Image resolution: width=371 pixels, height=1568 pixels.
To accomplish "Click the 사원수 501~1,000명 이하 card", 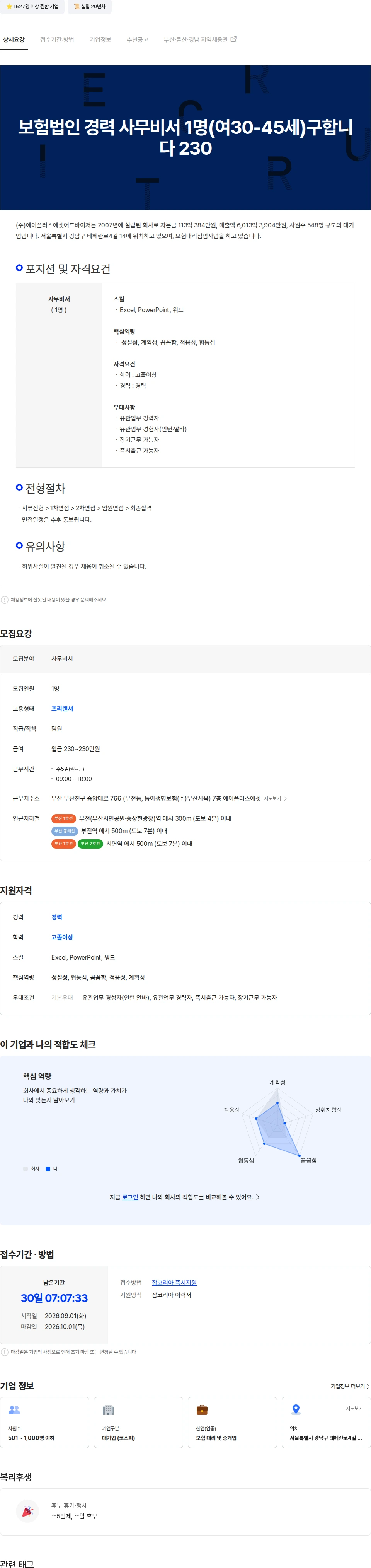I will (x=44, y=1423).
